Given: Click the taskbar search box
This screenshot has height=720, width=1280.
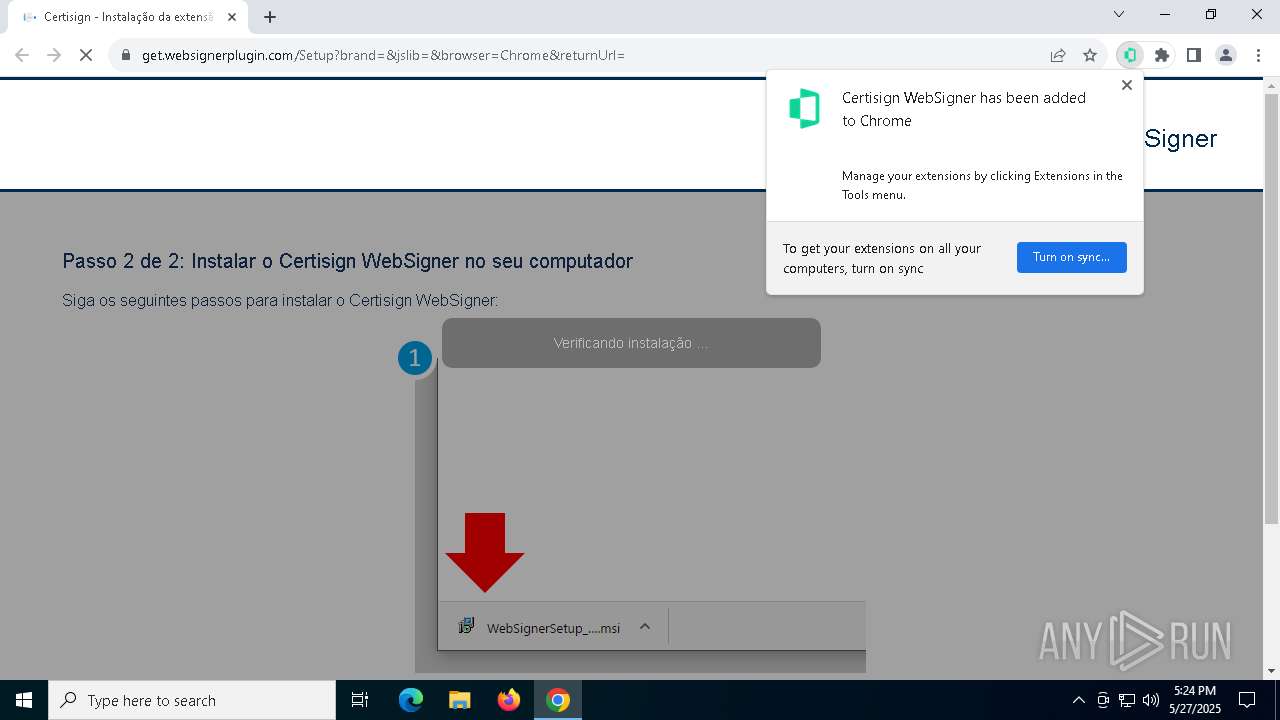Looking at the screenshot, I should click(x=192, y=700).
